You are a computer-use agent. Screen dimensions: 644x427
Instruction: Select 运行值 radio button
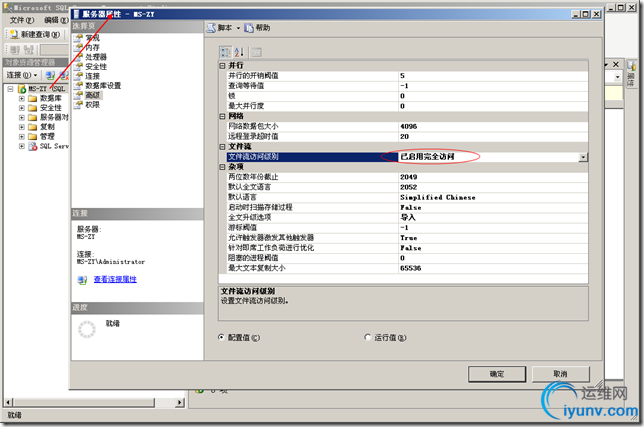click(x=368, y=337)
